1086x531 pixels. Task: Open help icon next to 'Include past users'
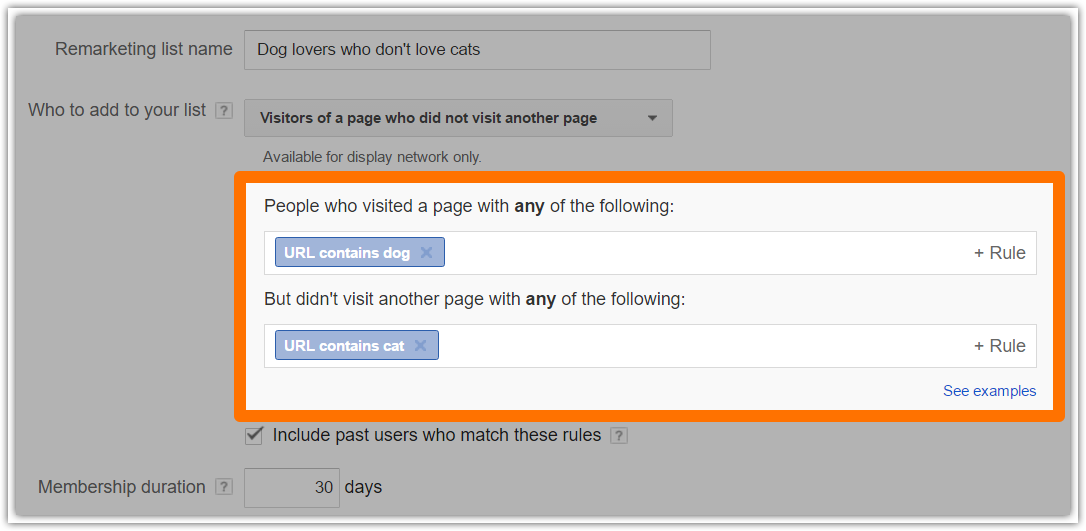(x=619, y=436)
